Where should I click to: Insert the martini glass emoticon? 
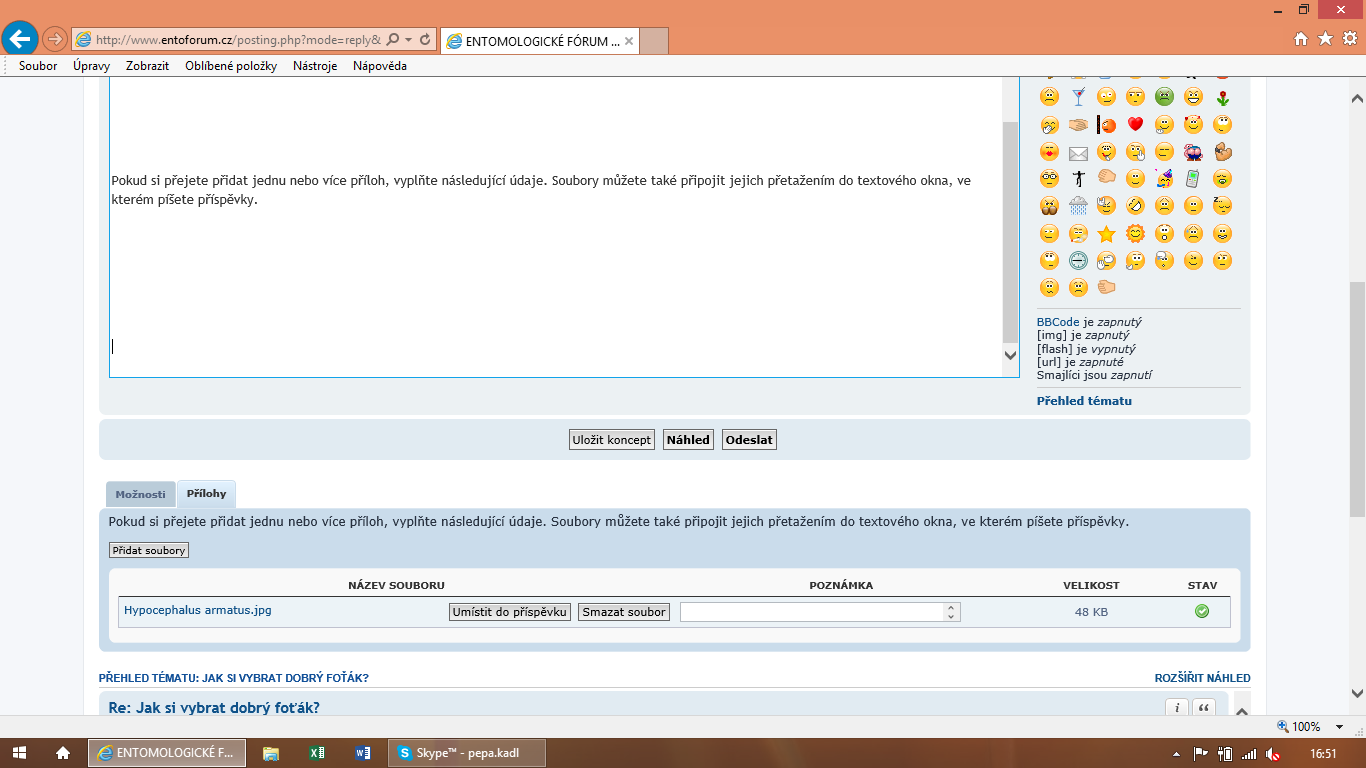pos(1078,97)
